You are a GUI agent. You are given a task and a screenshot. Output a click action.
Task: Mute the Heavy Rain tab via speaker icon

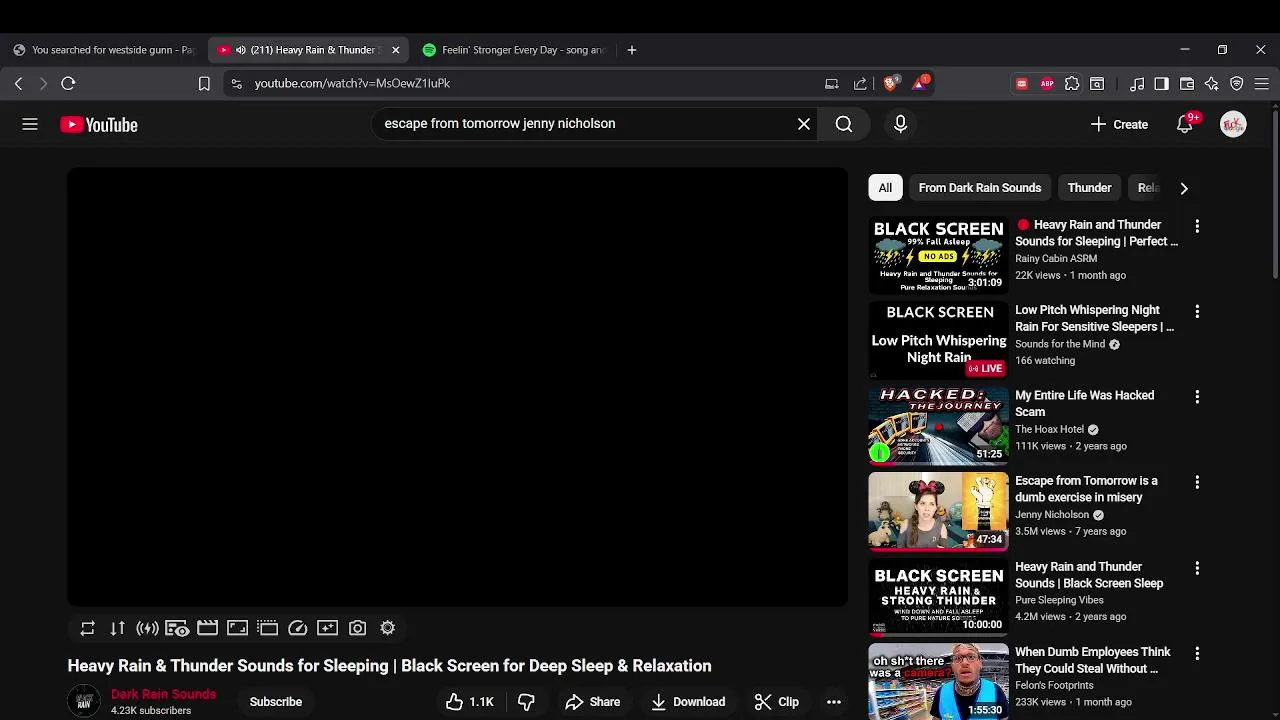tap(240, 50)
